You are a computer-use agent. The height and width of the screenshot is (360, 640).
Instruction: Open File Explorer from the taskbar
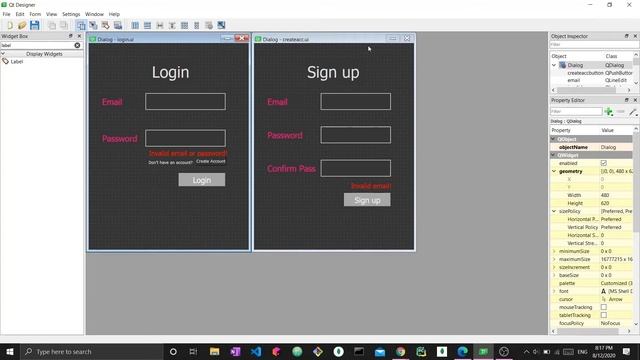pyautogui.click(x=214, y=351)
